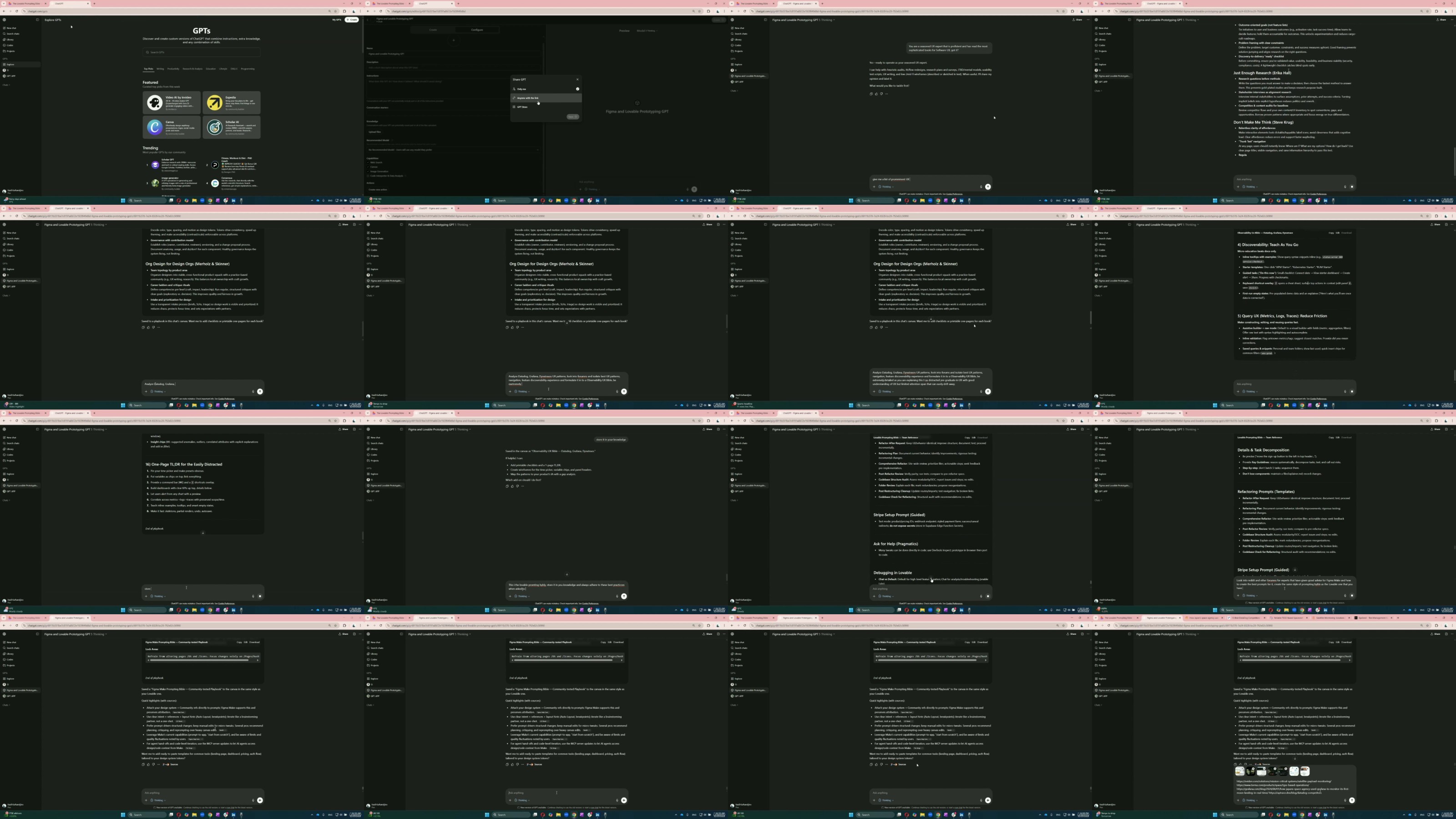Send the draft containing the evidian.com links
The height and width of the screenshot is (819, 1456).
(1351, 800)
